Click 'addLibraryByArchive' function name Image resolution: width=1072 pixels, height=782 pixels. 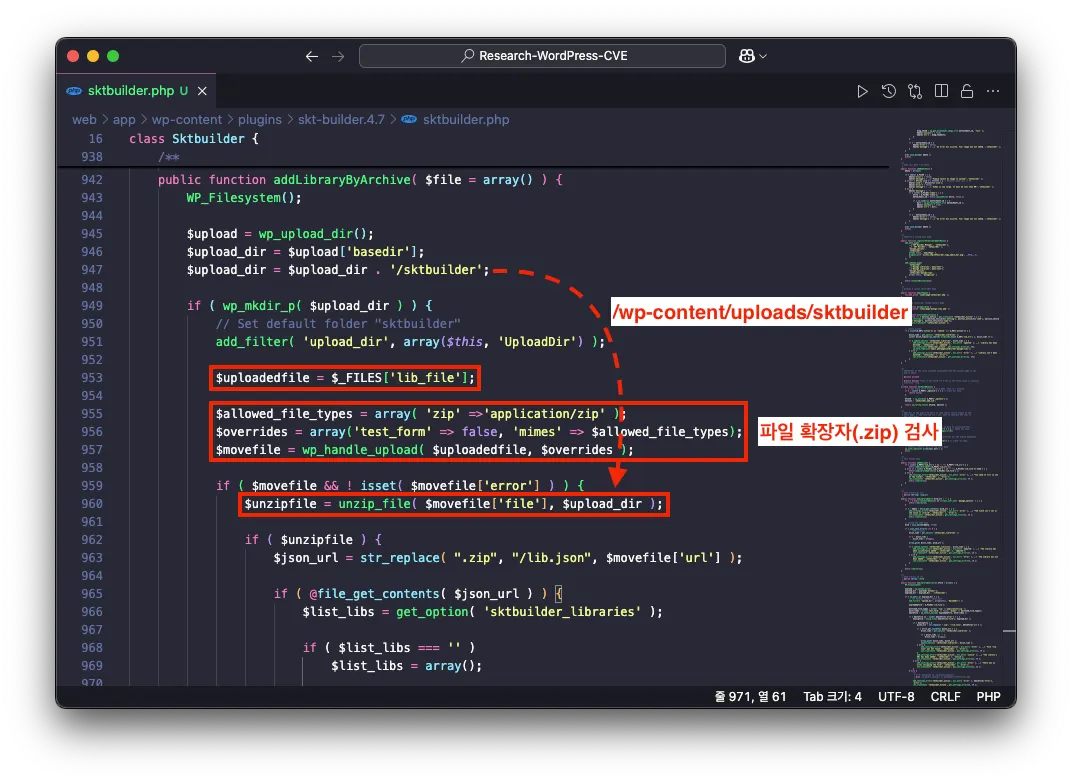pyautogui.click(x=342, y=180)
